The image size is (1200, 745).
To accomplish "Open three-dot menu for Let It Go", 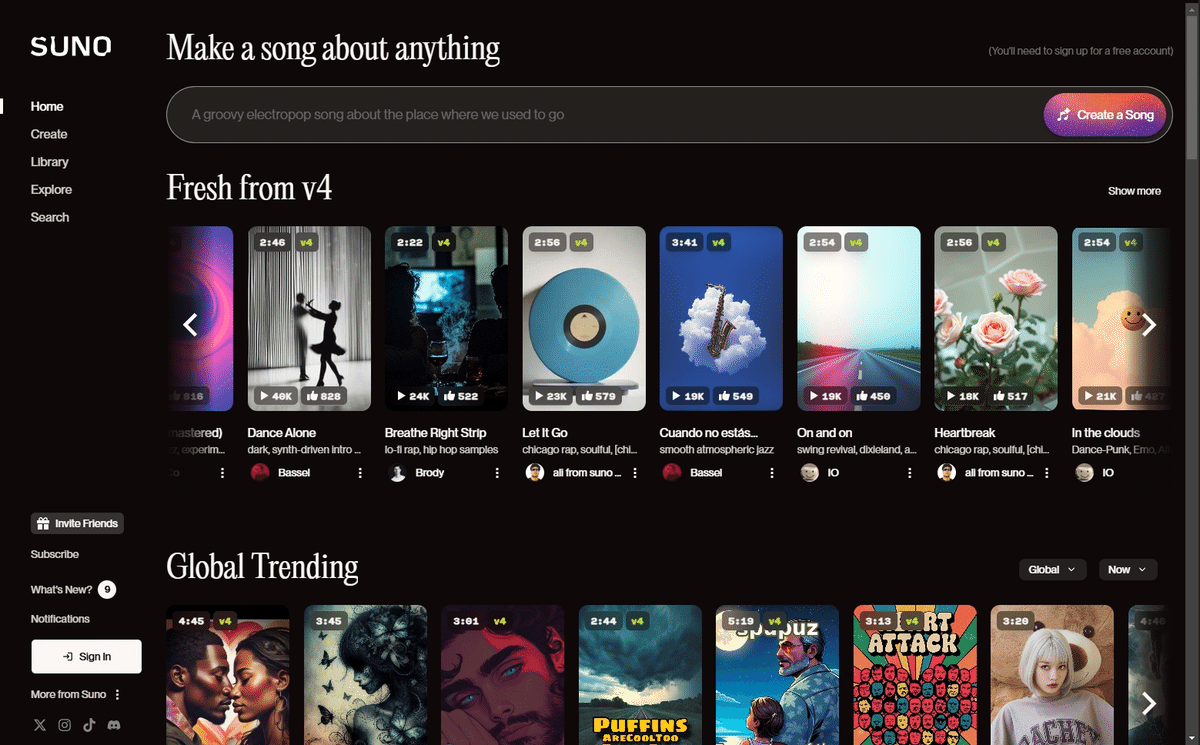I will pos(635,473).
